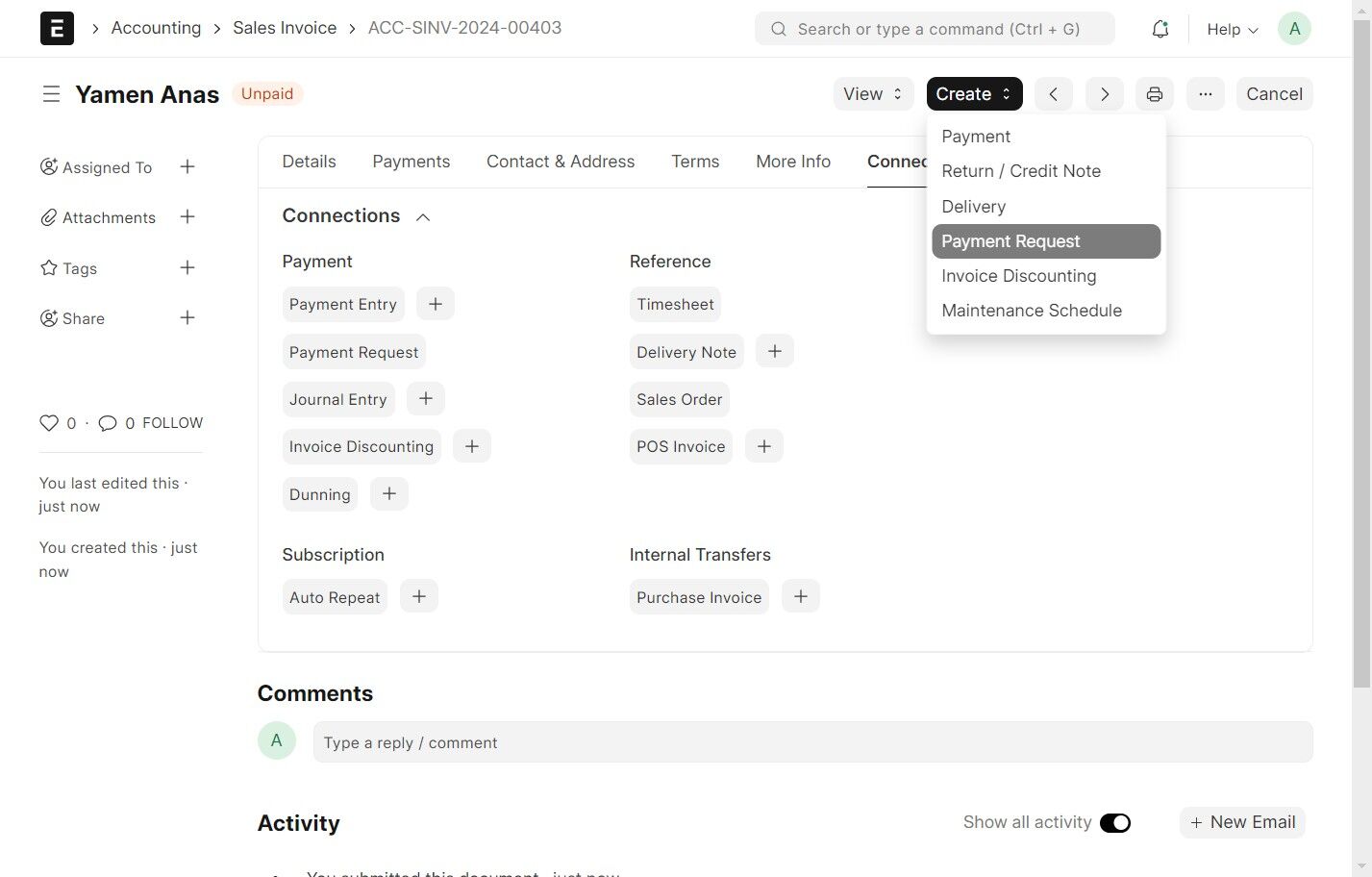
Task: Add an Assigned To user
Action: point(187,167)
